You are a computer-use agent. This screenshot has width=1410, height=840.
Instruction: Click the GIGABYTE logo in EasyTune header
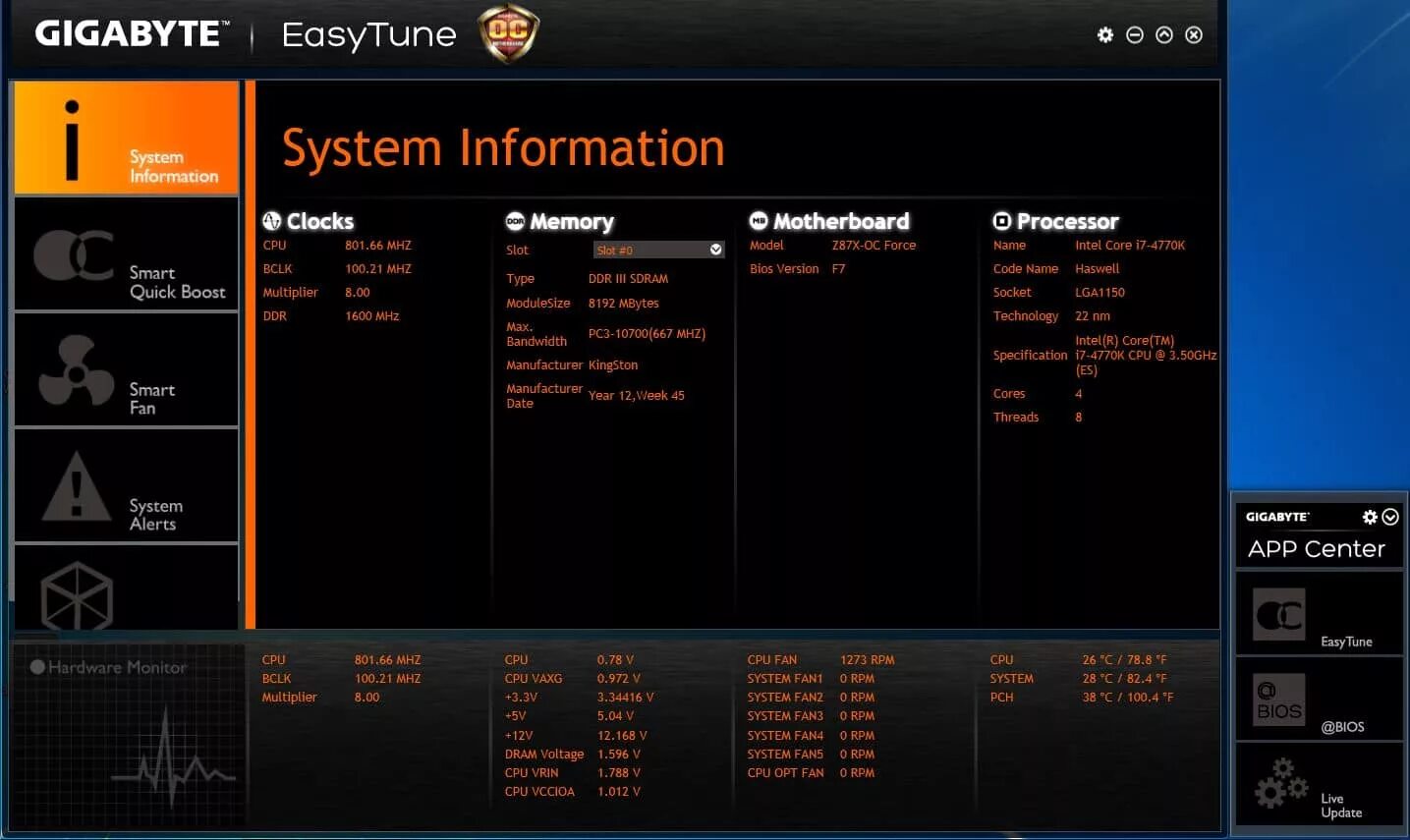132,34
